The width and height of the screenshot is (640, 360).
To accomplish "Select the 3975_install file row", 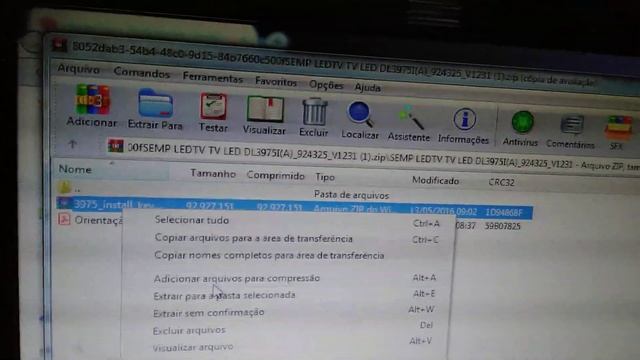I will point(294,208).
